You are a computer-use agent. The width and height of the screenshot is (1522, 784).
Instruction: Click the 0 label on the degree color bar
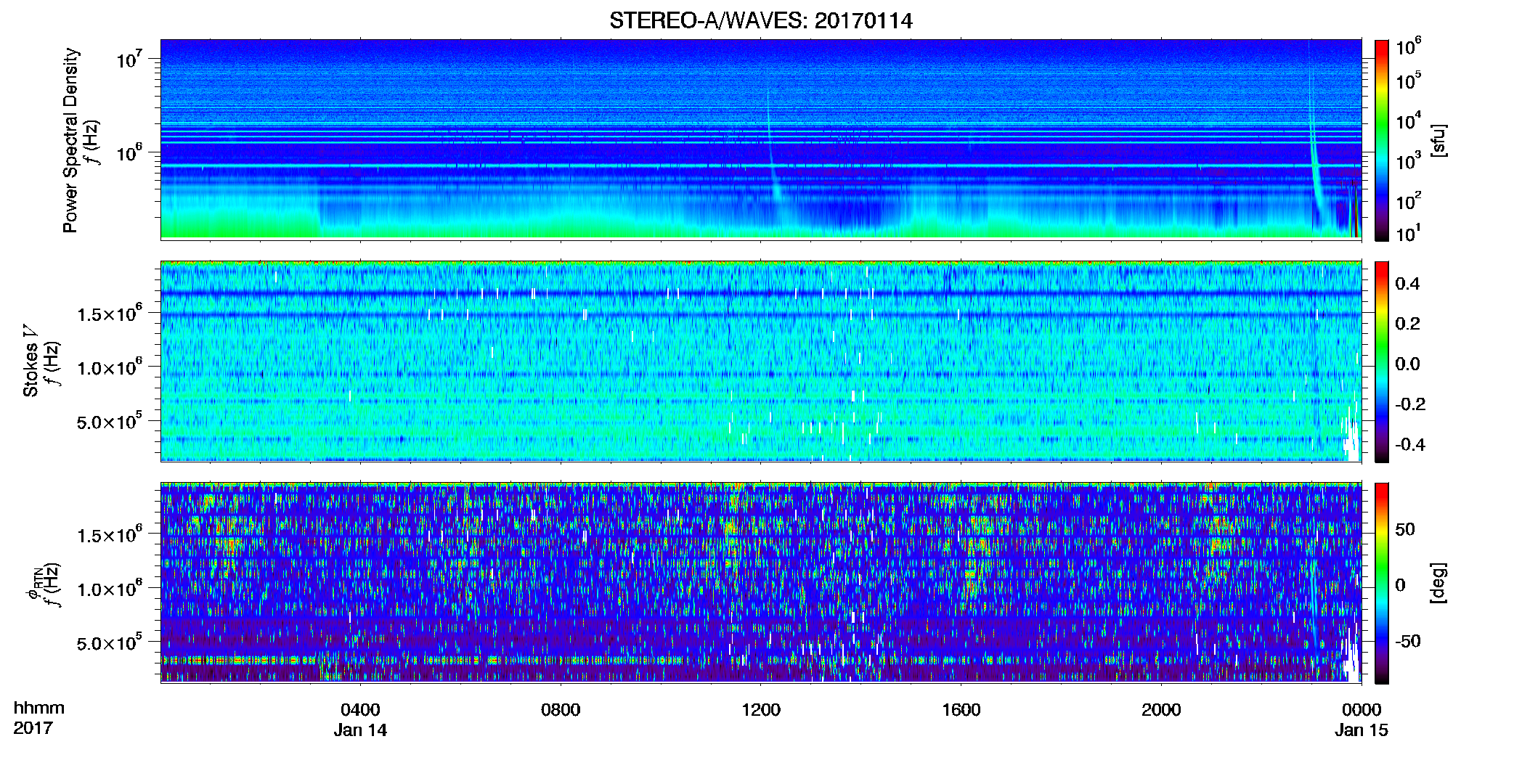click(x=1400, y=585)
